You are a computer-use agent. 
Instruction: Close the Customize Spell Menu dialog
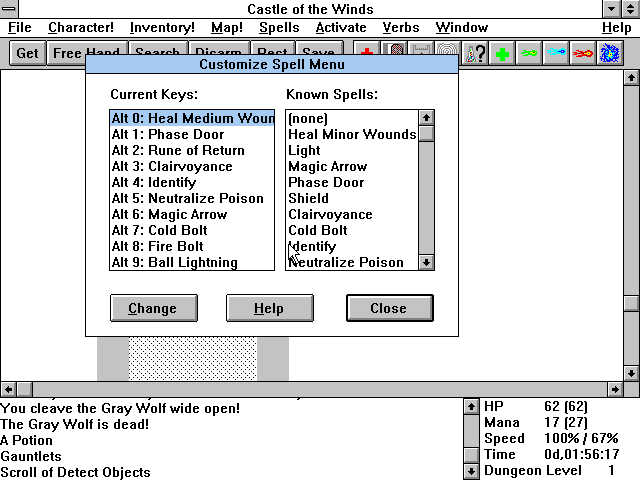click(390, 308)
